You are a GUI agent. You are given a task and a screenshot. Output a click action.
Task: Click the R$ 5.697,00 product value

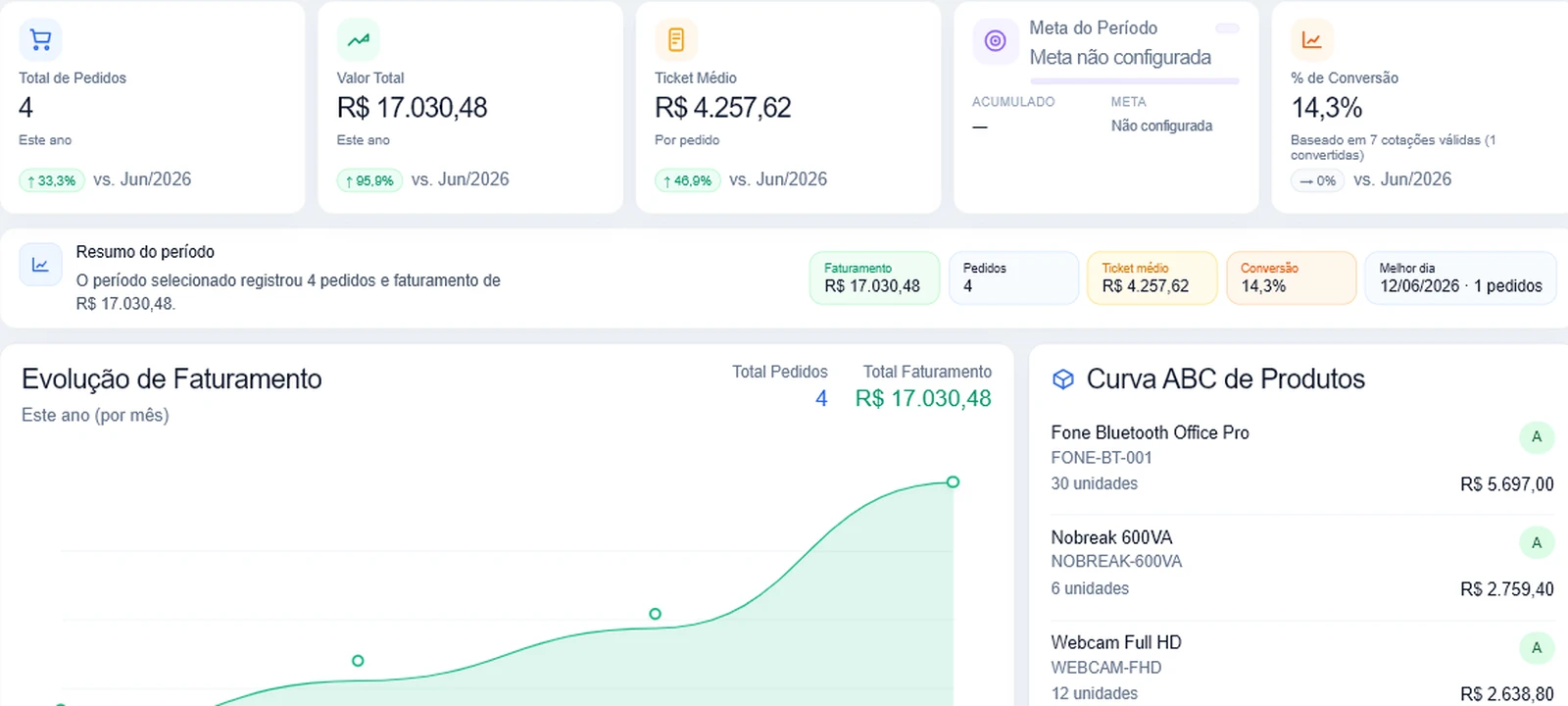click(1506, 484)
